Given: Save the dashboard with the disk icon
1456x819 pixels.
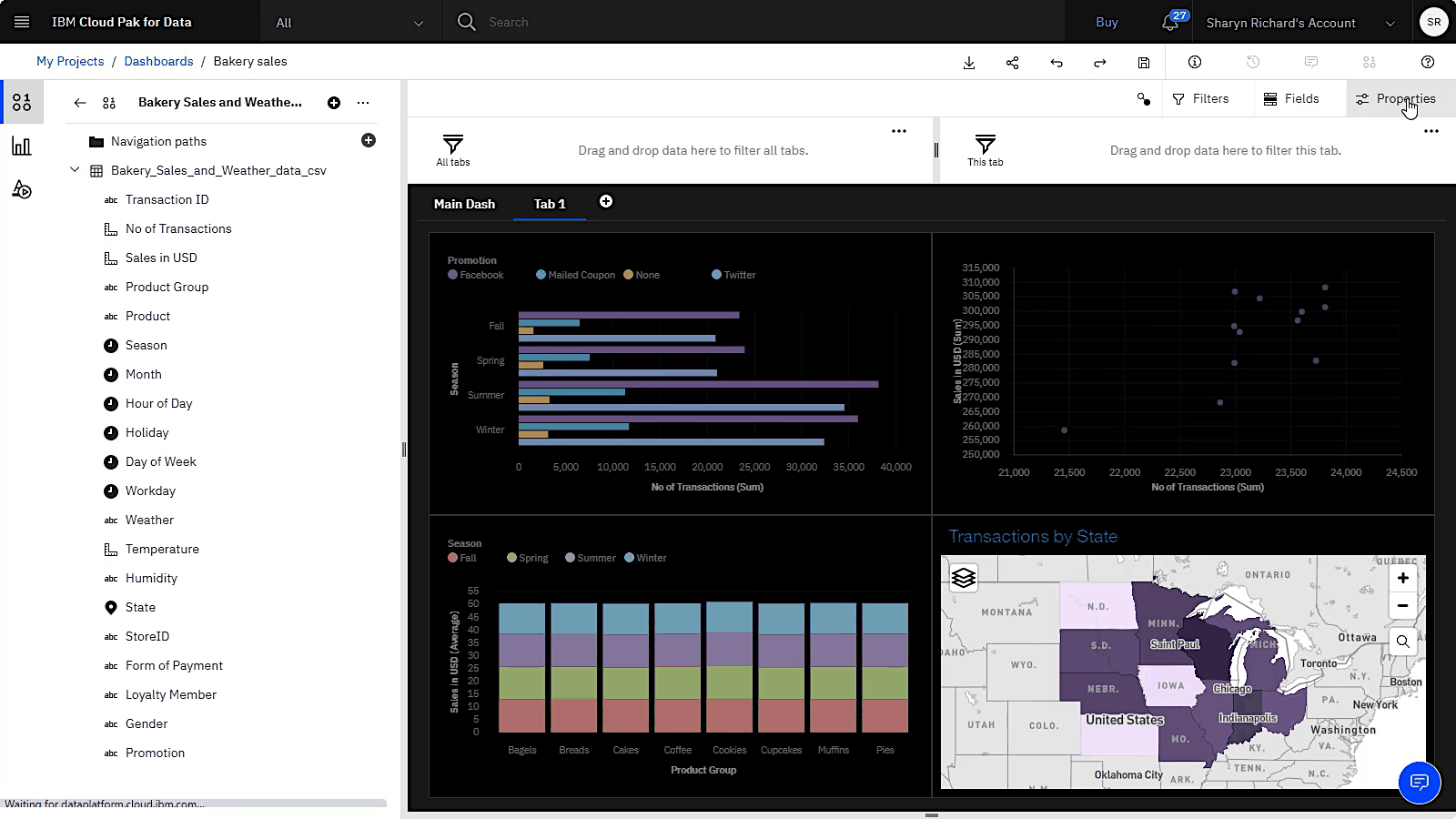Looking at the screenshot, I should tap(1144, 63).
